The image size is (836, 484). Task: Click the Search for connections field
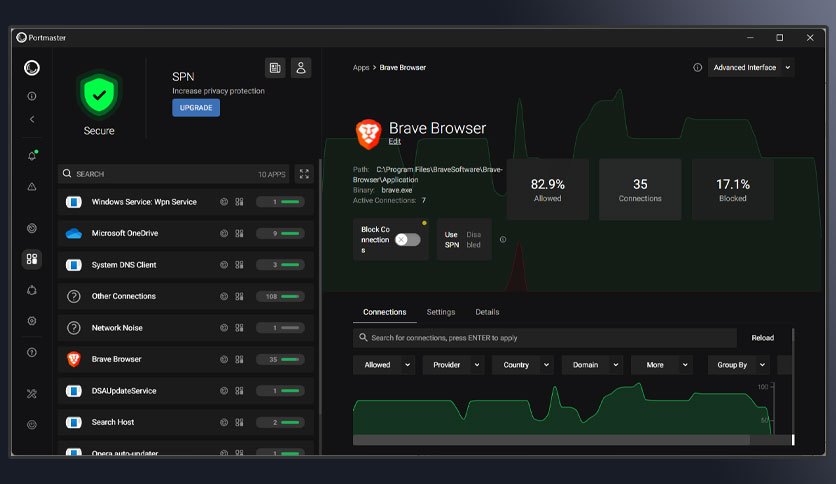[x=544, y=337]
